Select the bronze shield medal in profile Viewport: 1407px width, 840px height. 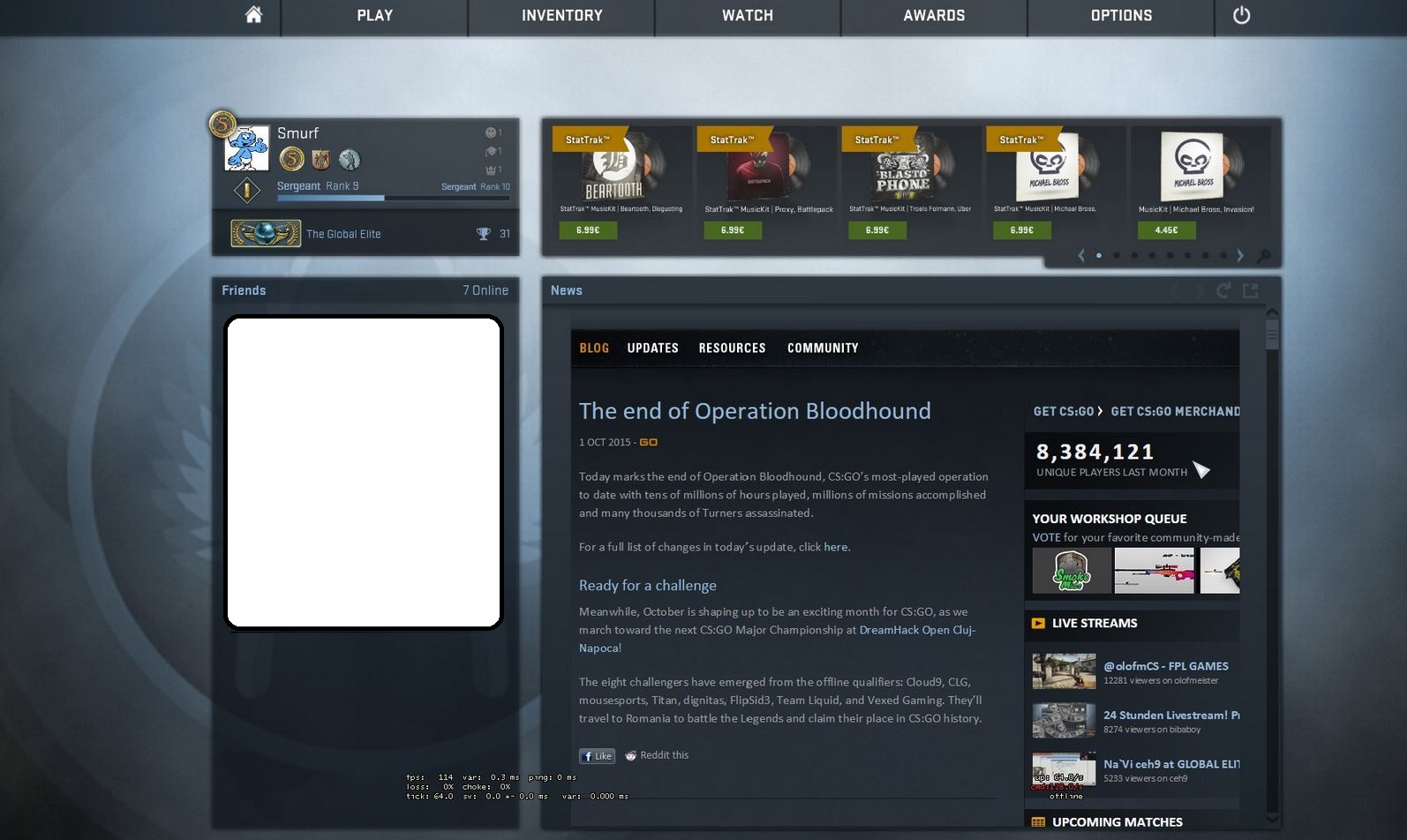click(320, 159)
